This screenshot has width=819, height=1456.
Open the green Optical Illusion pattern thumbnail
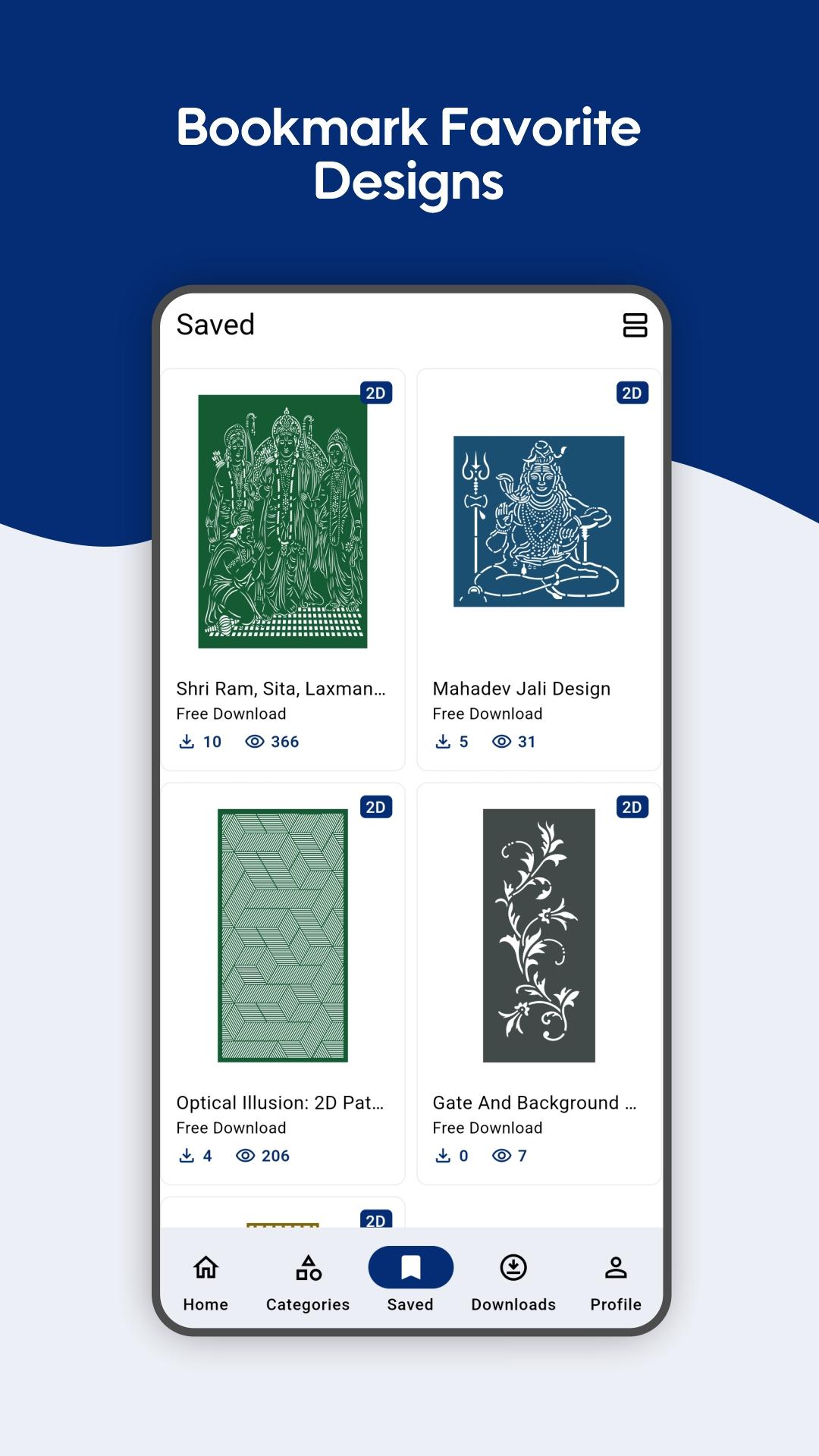coord(283,935)
